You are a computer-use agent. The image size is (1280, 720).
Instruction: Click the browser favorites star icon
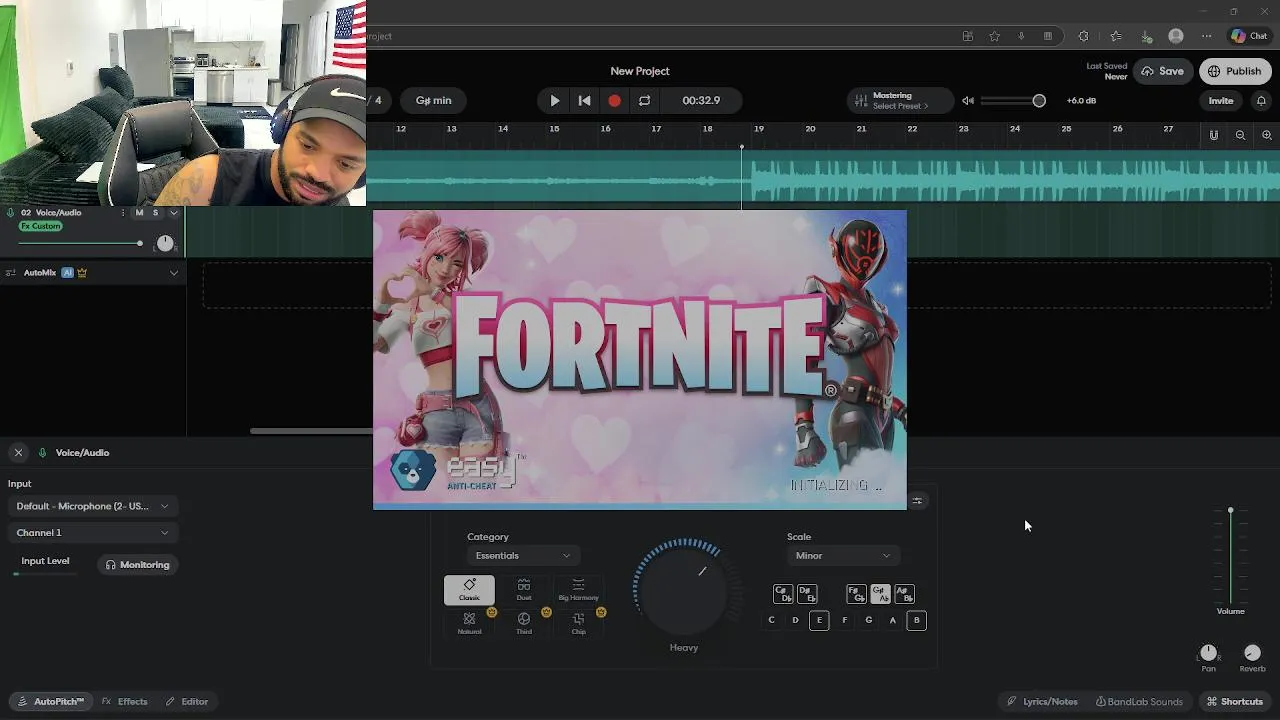(994, 36)
